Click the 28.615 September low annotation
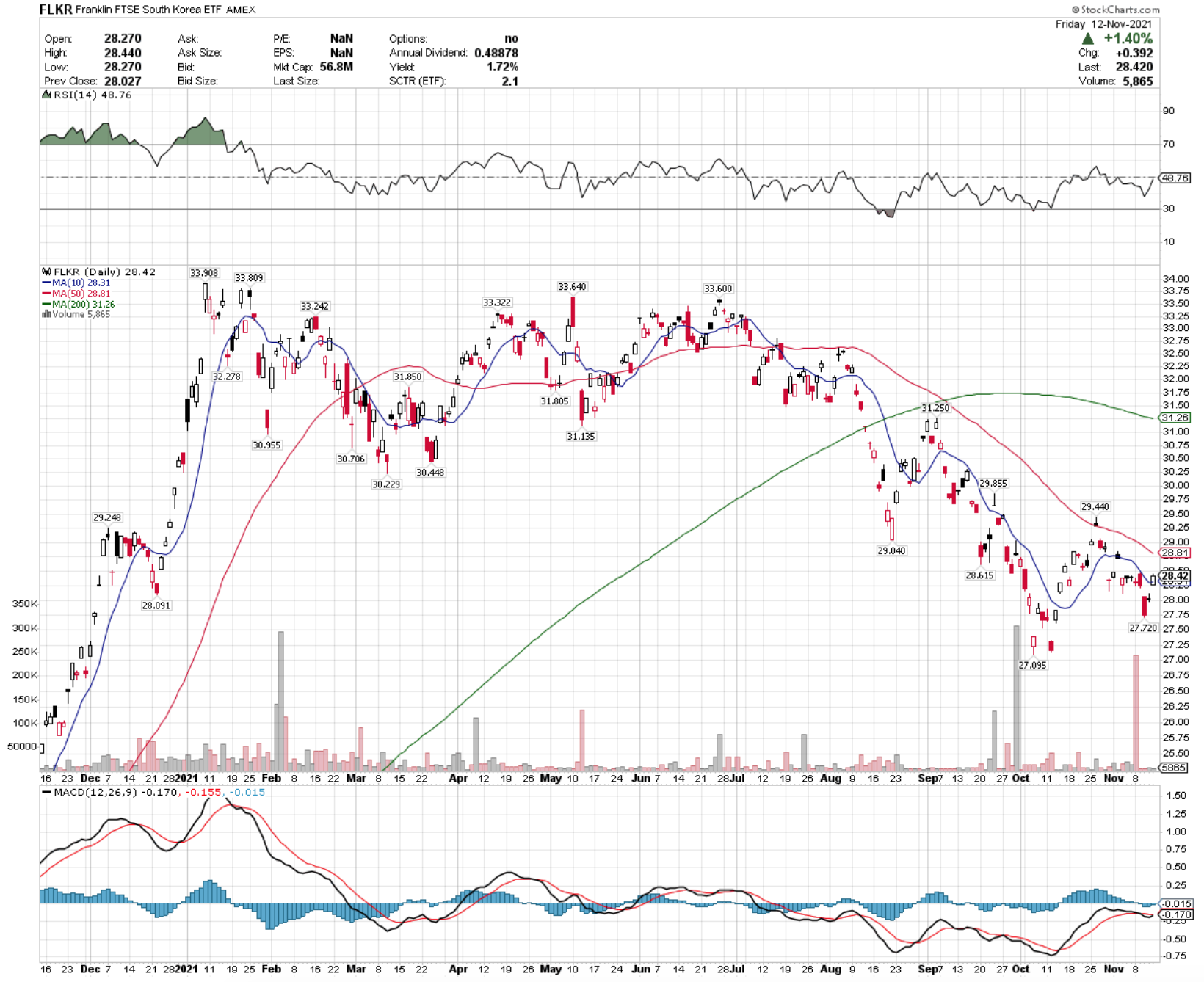The height and width of the screenshot is (982, 1204). click(979, 576)
